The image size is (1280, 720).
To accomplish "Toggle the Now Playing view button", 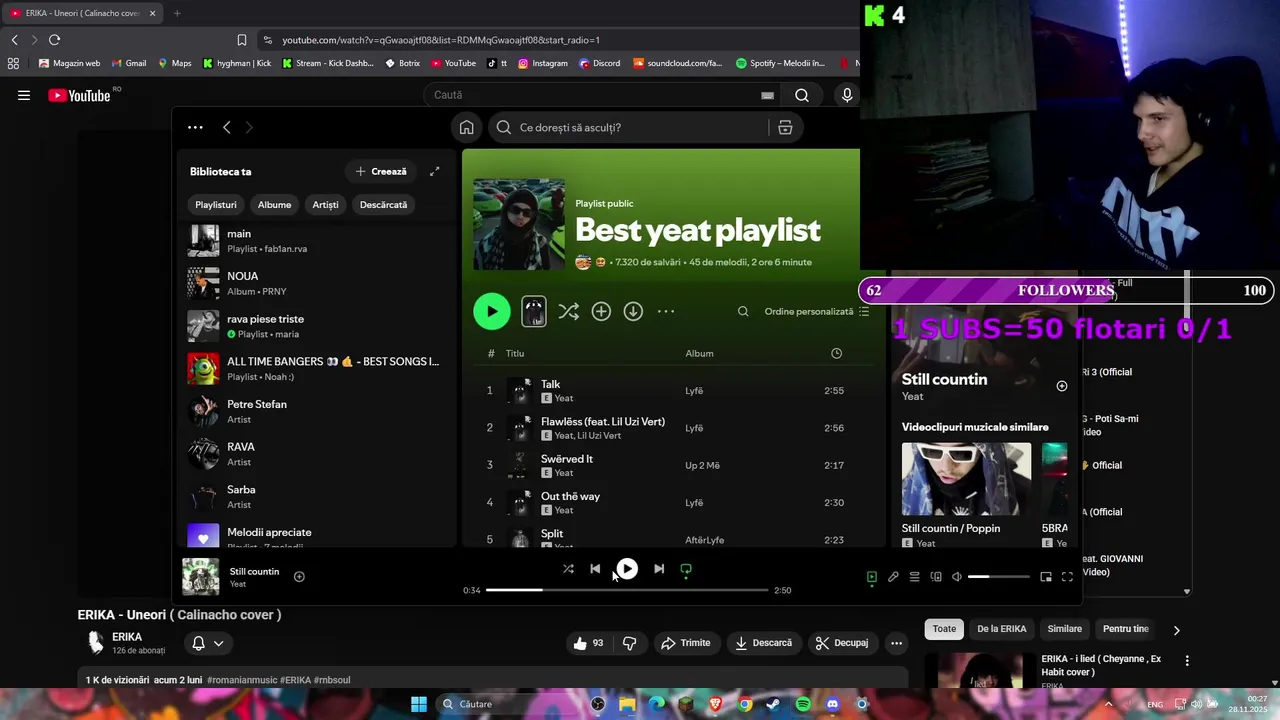I will 872,577.
